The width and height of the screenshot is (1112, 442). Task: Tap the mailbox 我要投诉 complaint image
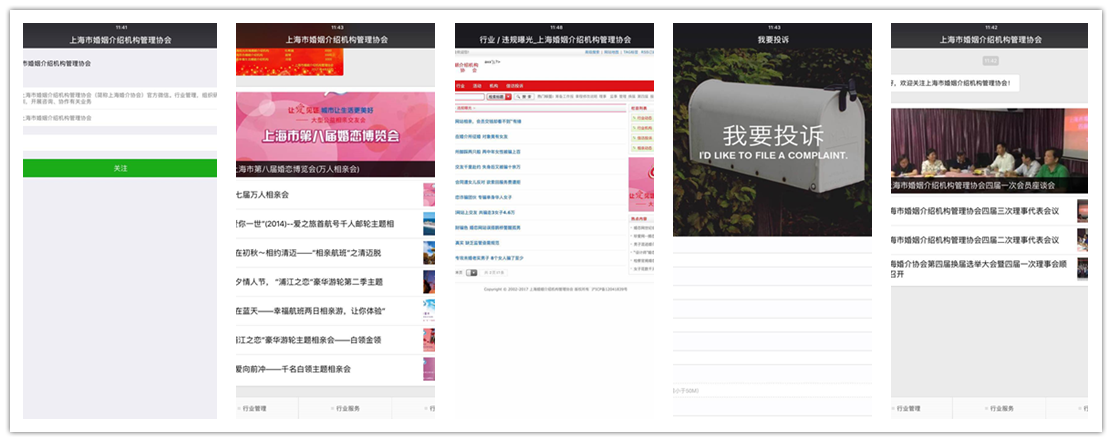772,142
